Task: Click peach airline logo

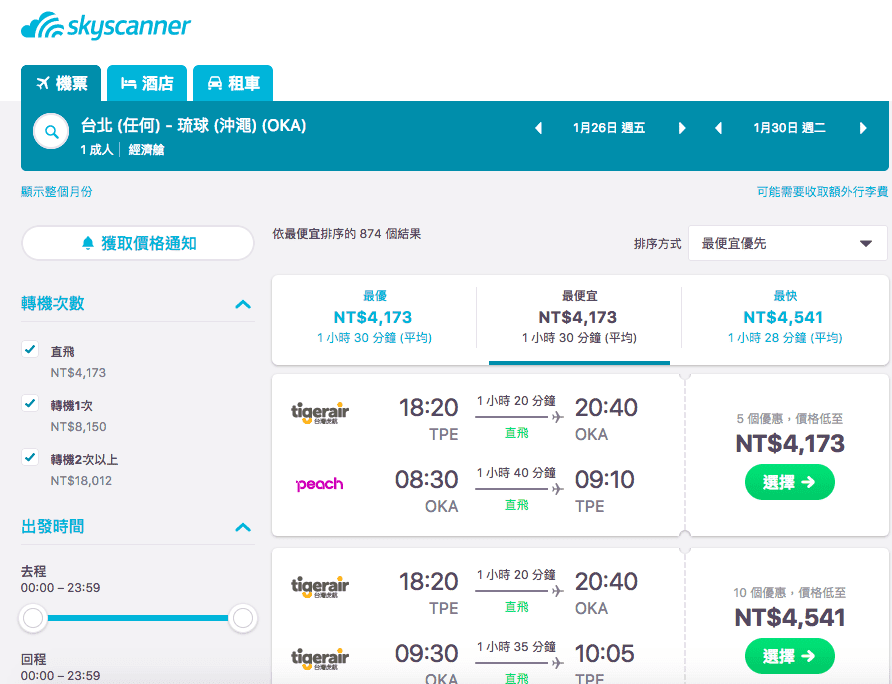Action: [320, 484]
